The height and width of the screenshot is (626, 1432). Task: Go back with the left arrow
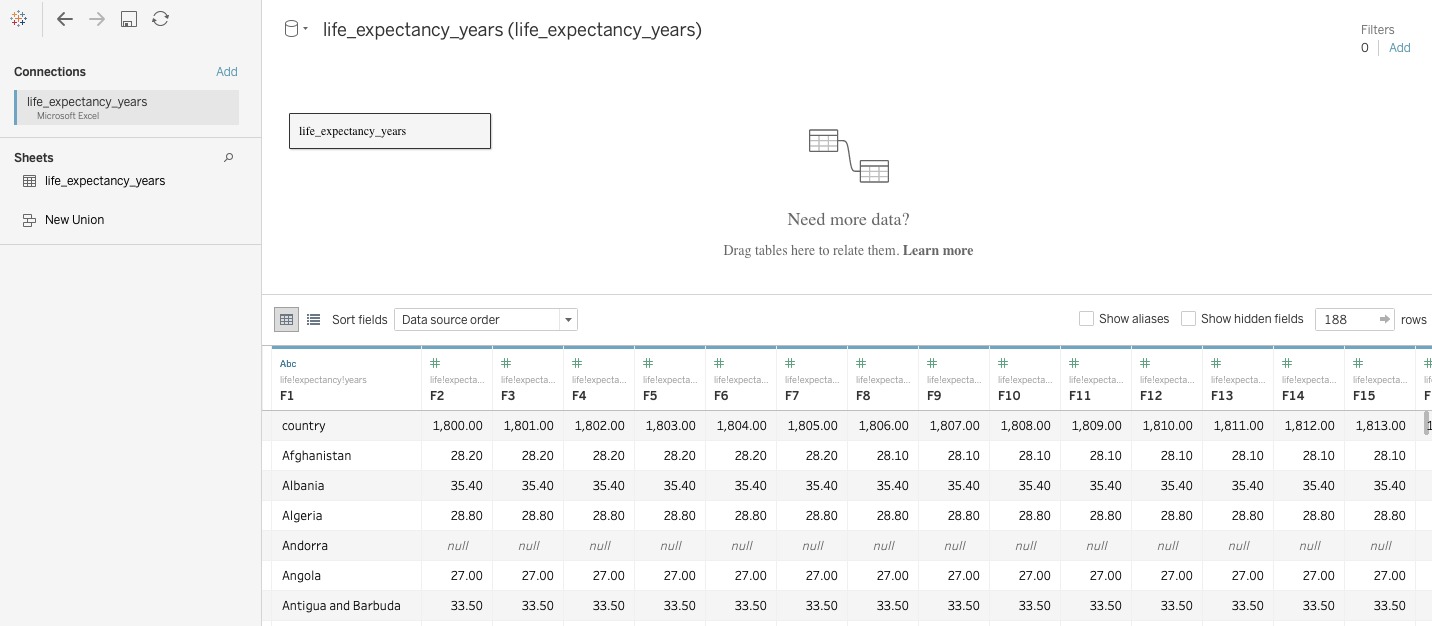pos(65,19)
